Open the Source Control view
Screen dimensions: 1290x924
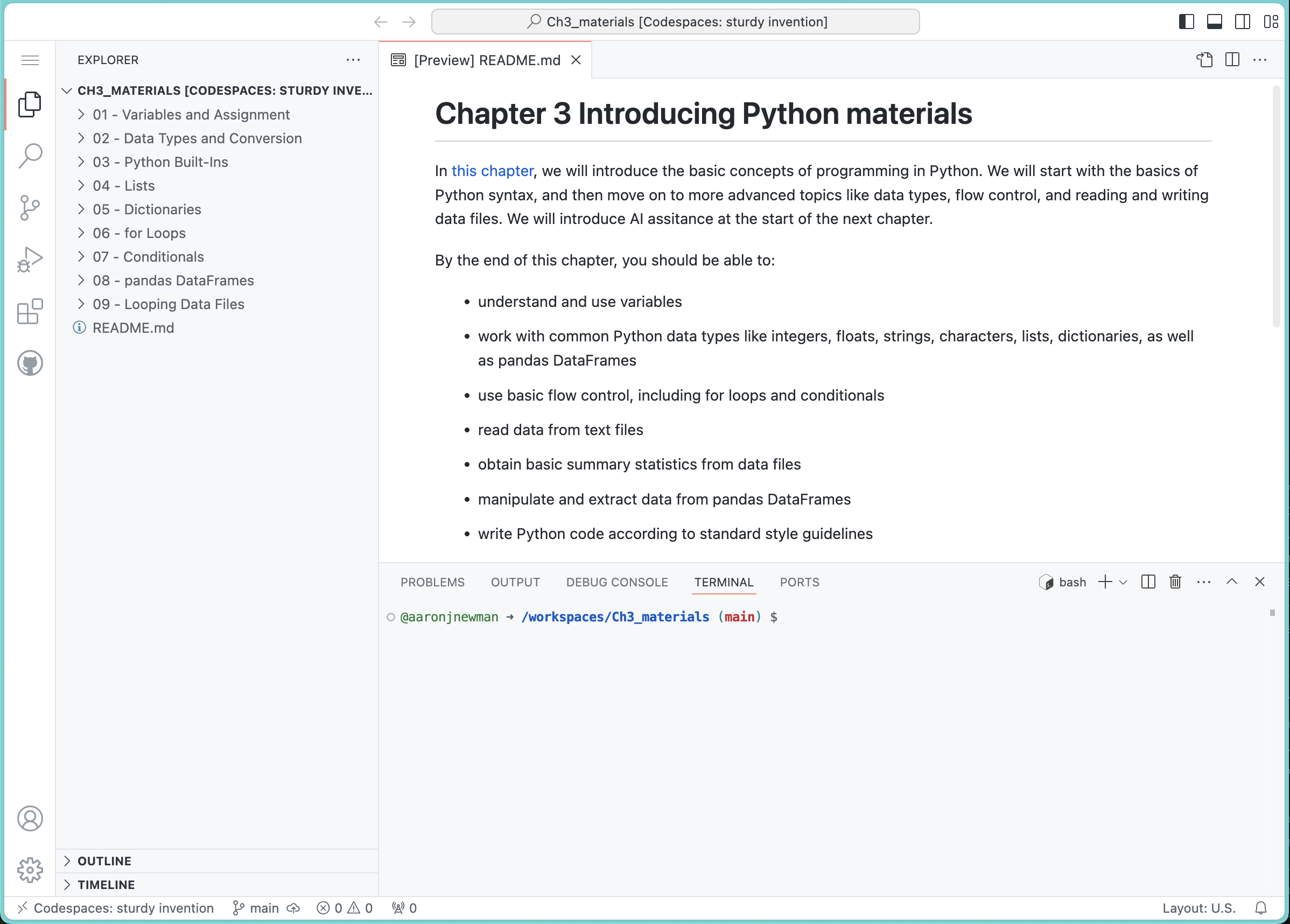(30, 208)
